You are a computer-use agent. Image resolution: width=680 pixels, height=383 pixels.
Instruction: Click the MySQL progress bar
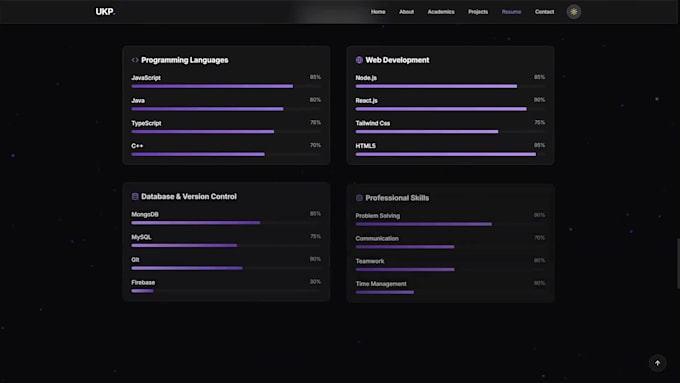pyautogui.click(x=226, y=246)
